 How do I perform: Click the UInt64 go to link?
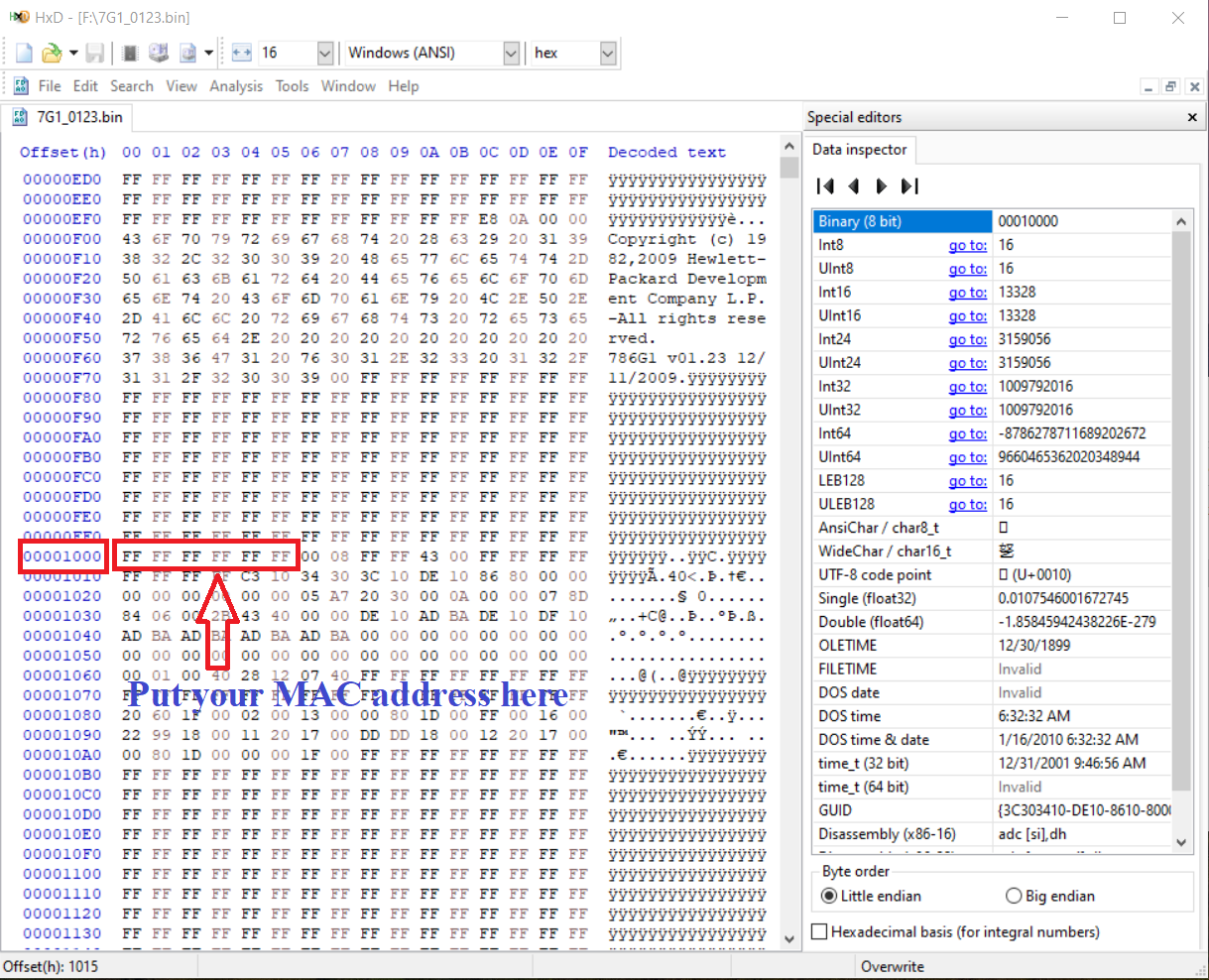tap(967, 457)
